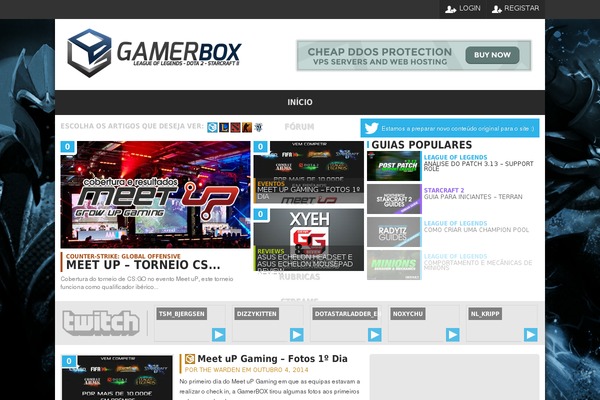Click the tweet text about novo conteúdo original
Viewport: 600px width, 400px height.
coord(458,129)
